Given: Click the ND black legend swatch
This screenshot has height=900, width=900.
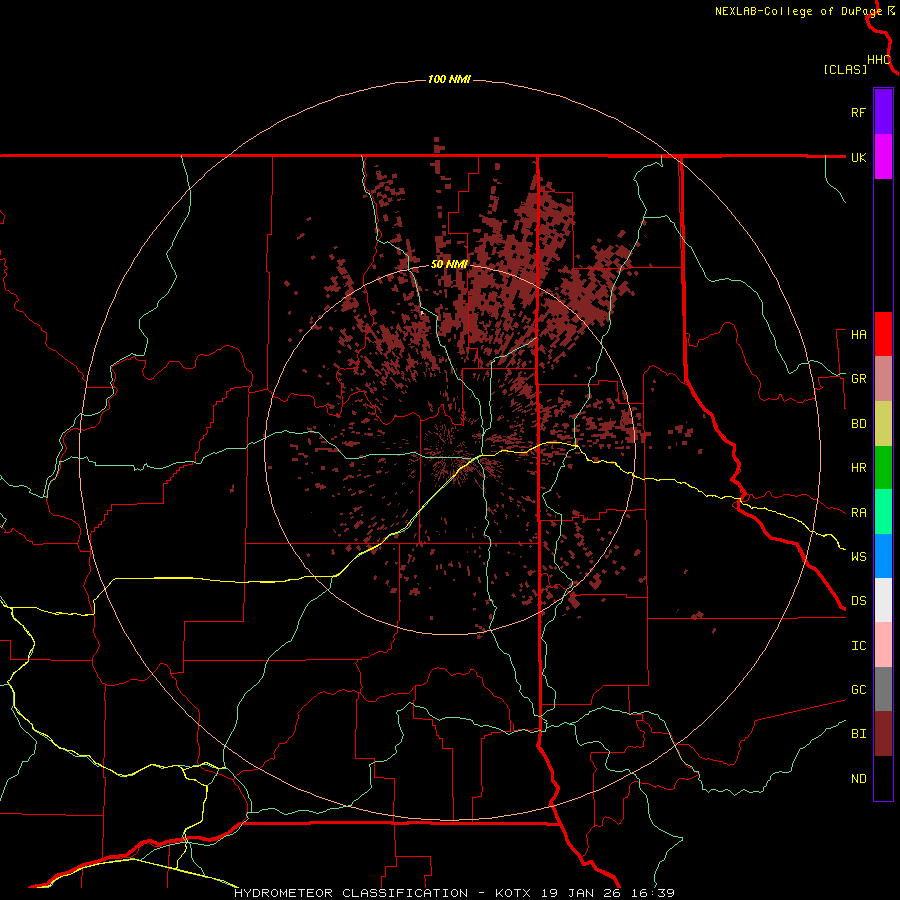Looking at the screenshot, I should click(883, 778).
